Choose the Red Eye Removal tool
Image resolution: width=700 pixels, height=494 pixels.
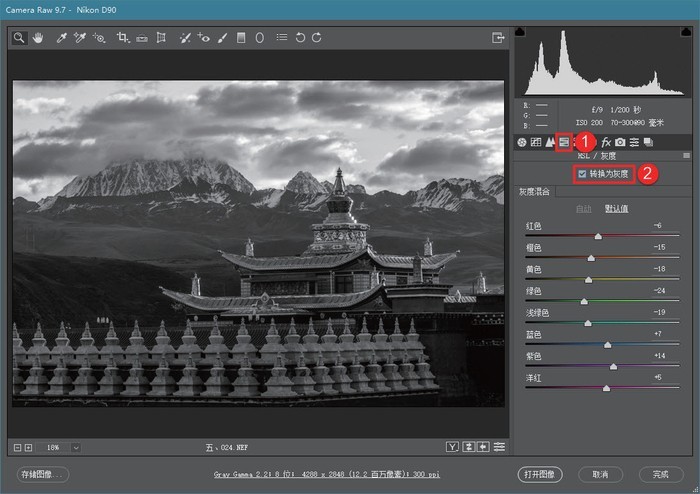(204, 38)
